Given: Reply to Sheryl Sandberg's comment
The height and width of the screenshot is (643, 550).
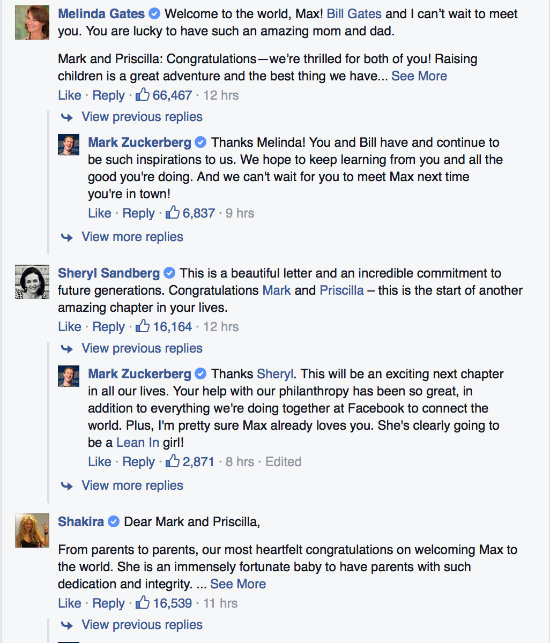Looking at the screenshot, I should click(x=108, y=326).
